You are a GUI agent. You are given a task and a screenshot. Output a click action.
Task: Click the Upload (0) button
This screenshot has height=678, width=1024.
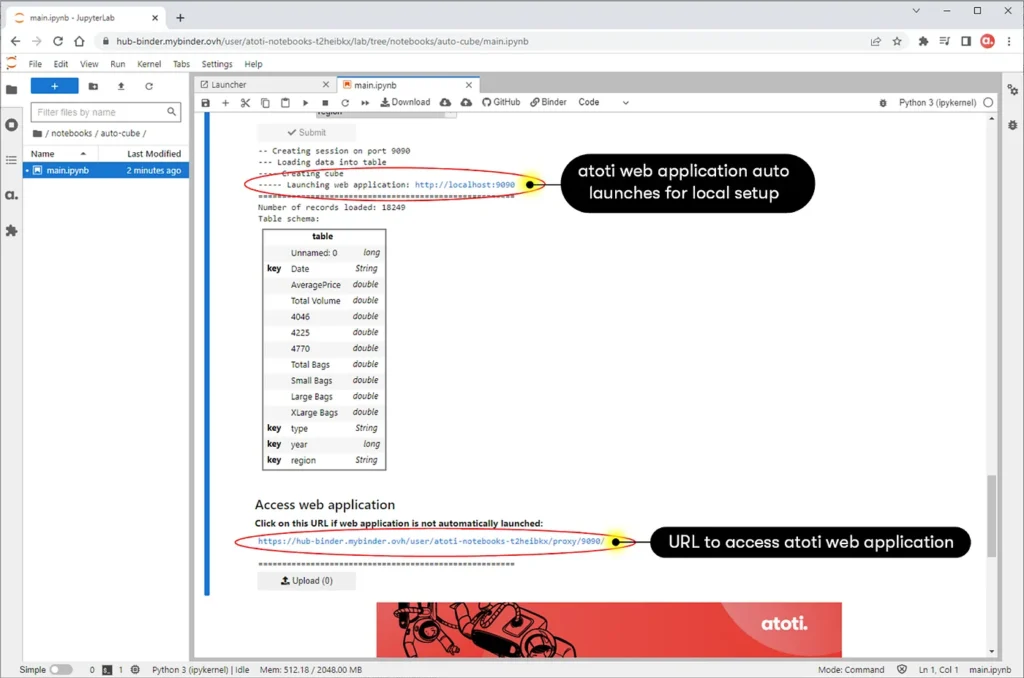[306, 581]
